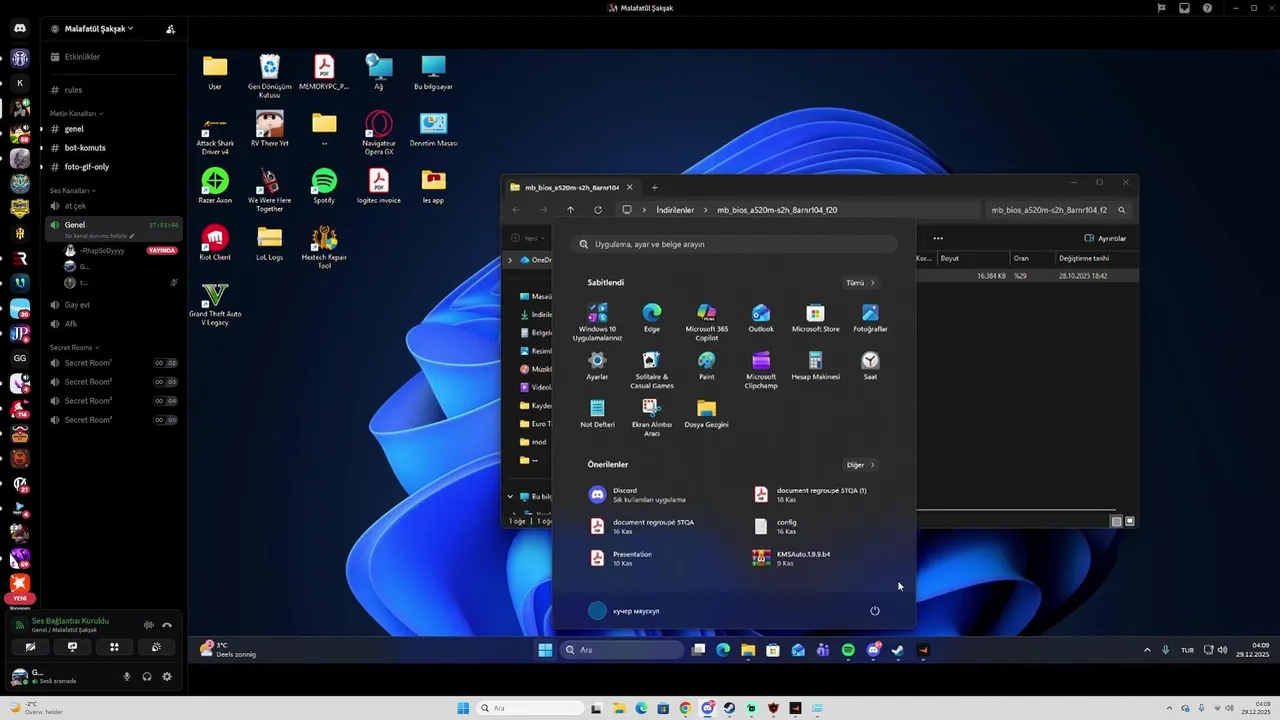This screenshot has width=1280, height=720.
Task: Disconnect from the voice channel
Action: [x=167, y=625]
